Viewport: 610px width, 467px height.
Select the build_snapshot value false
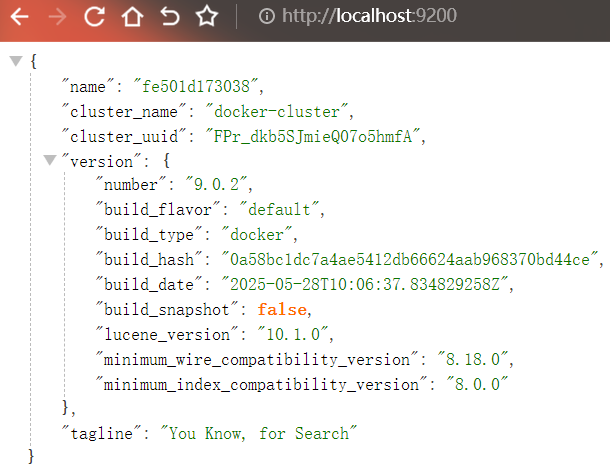pos(282,310)
